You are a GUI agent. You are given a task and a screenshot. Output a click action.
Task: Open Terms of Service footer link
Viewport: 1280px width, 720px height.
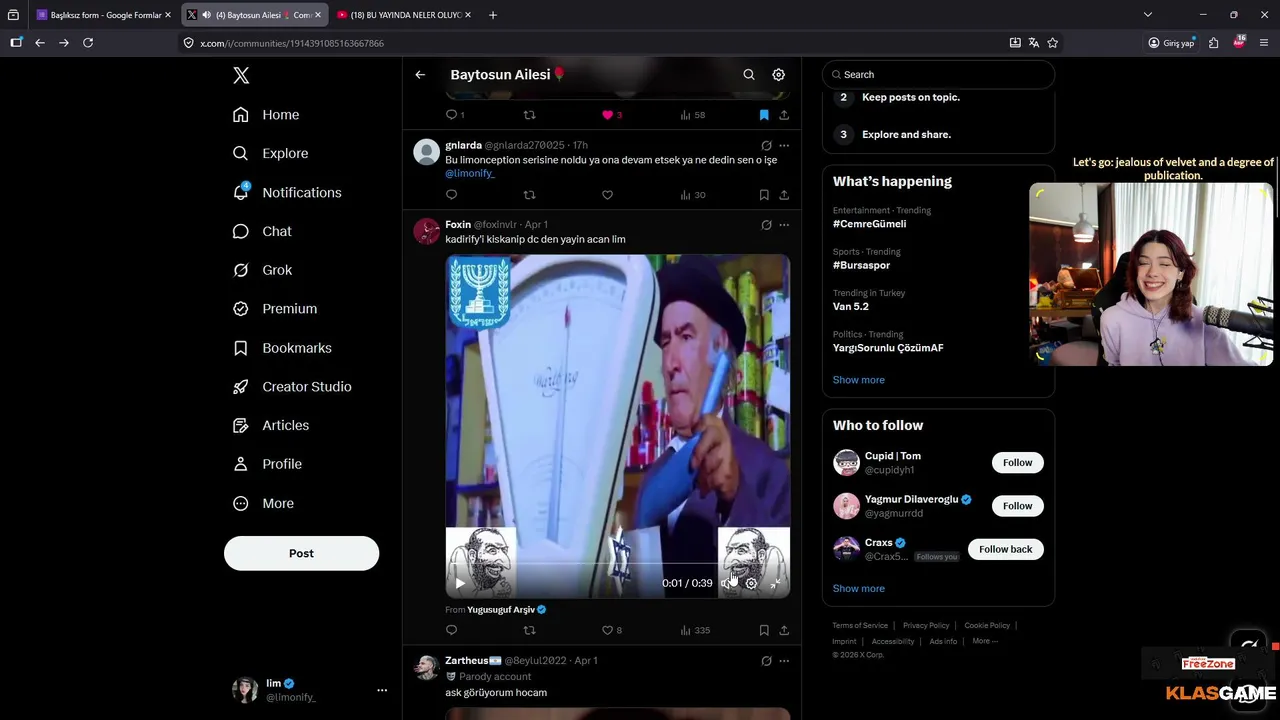[860, 625]
